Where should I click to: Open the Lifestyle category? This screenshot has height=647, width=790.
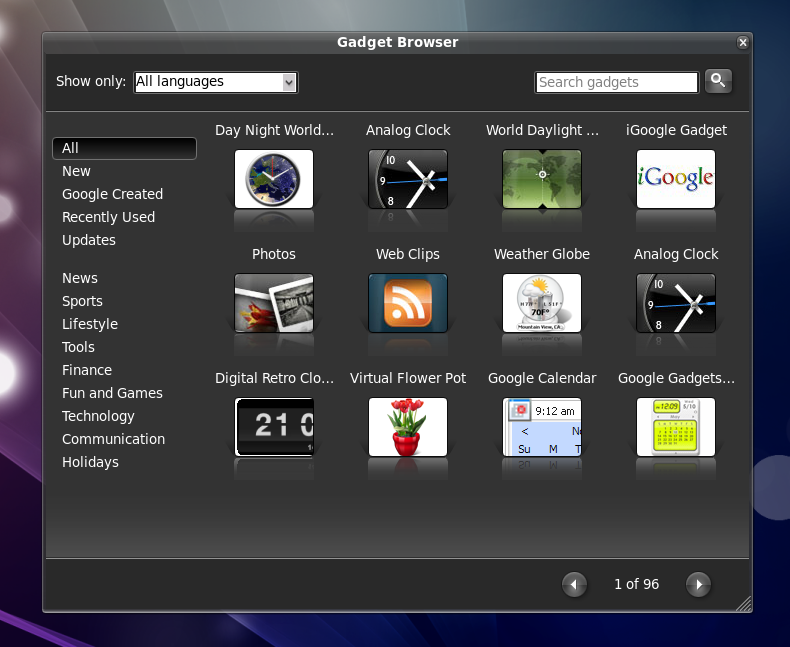point(90,324)
